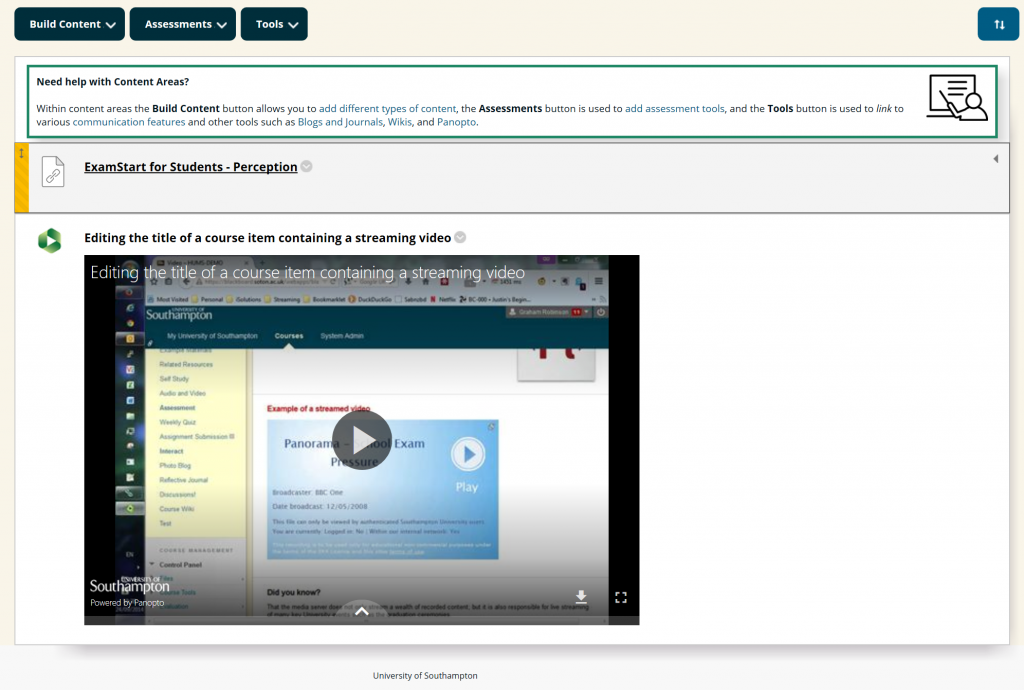Open the Build Content menu
Screen dimensions: 1024x690
click(x=69, y=24)
